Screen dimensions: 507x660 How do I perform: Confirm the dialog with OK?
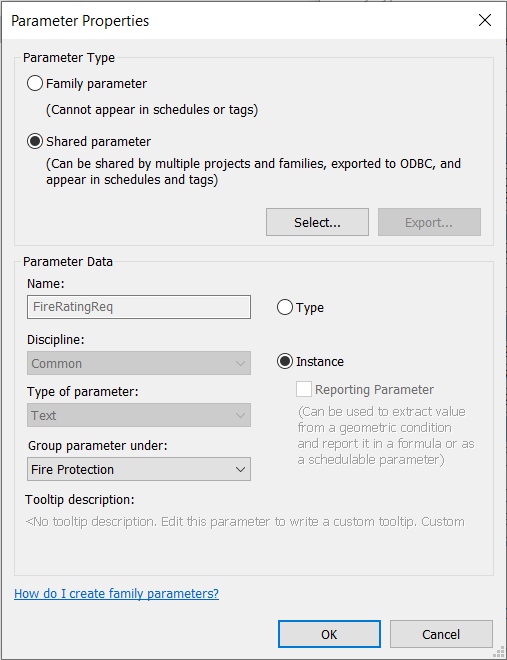pos(329,634)
